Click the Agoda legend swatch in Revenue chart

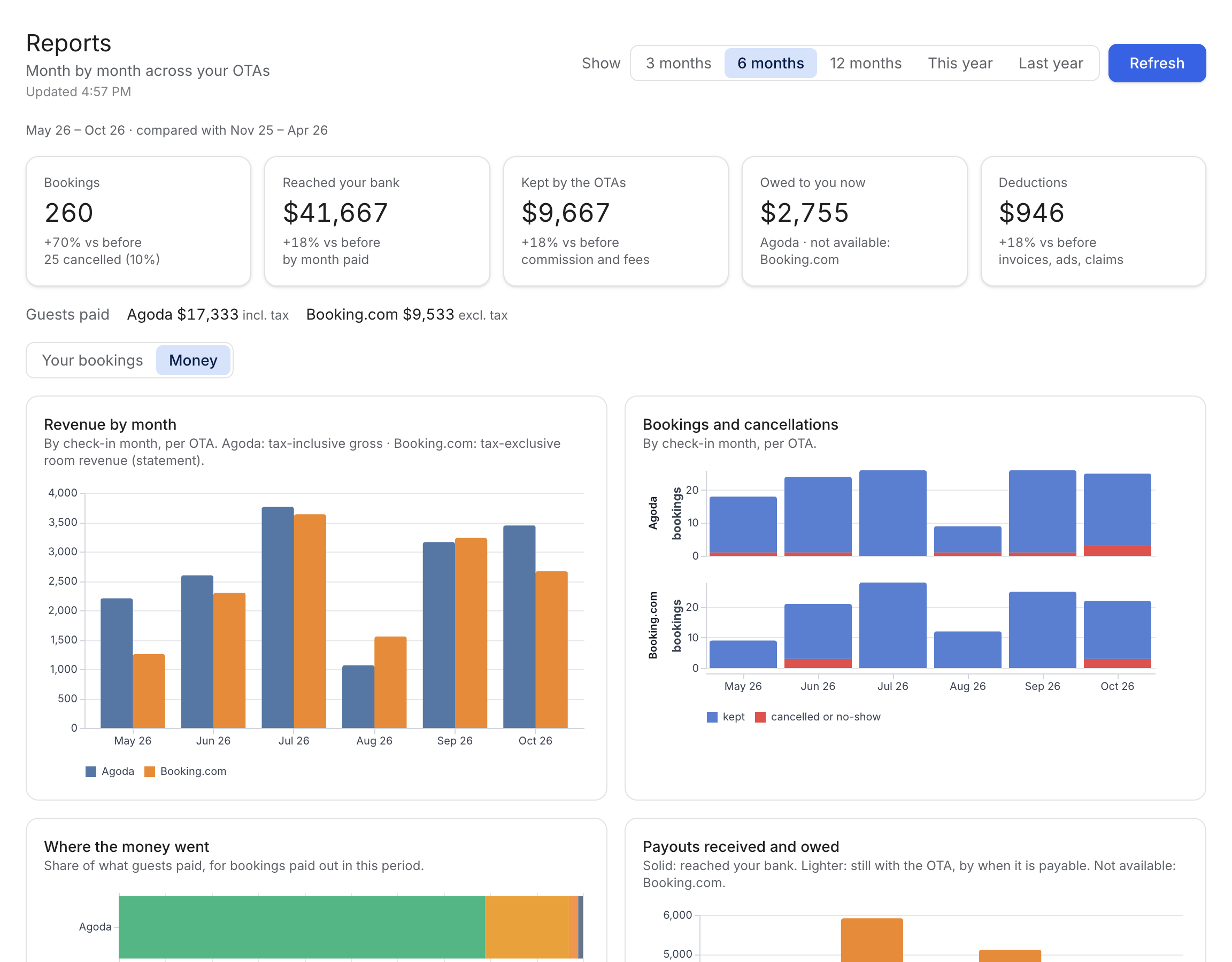[91, 771]
